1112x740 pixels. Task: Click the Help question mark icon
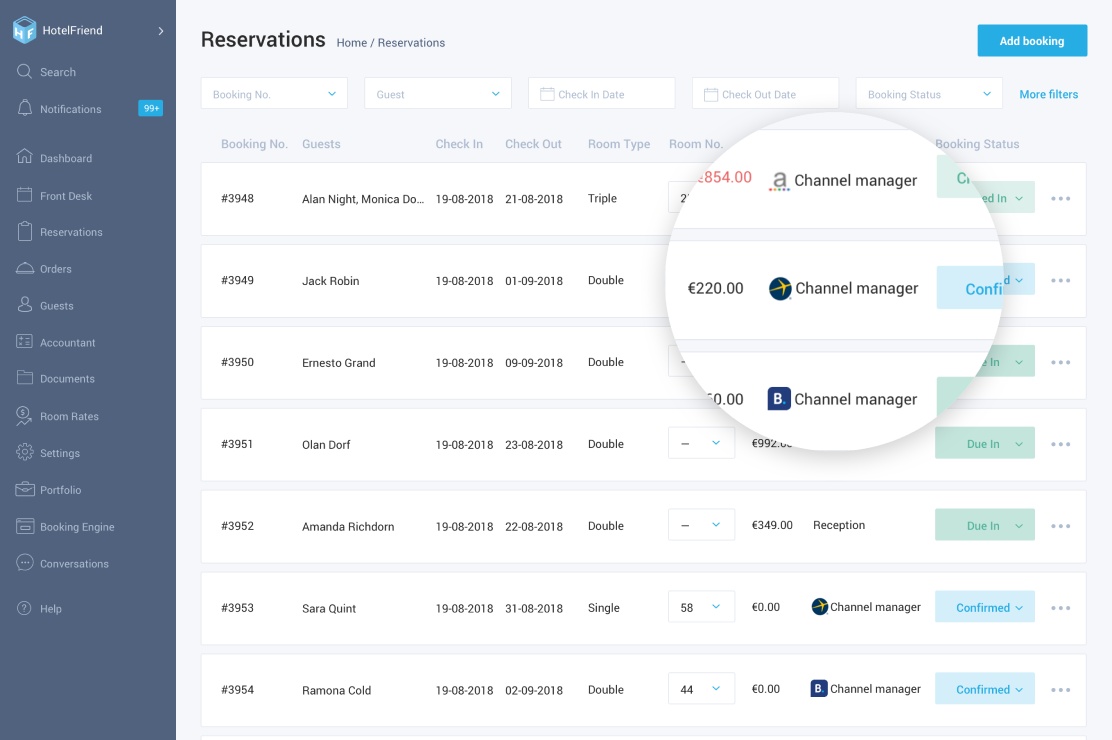click(24, 608)
